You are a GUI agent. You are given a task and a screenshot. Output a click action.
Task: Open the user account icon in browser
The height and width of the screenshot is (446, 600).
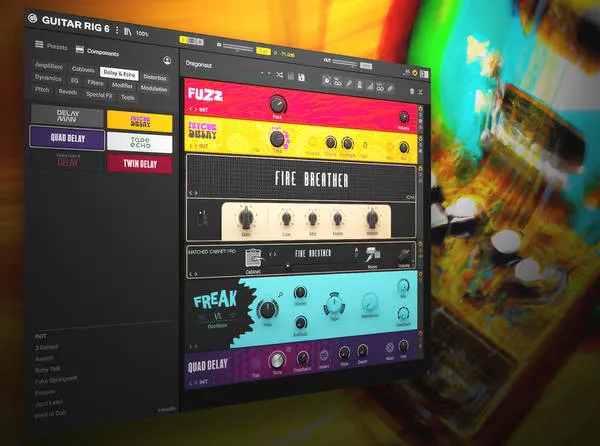167,61
